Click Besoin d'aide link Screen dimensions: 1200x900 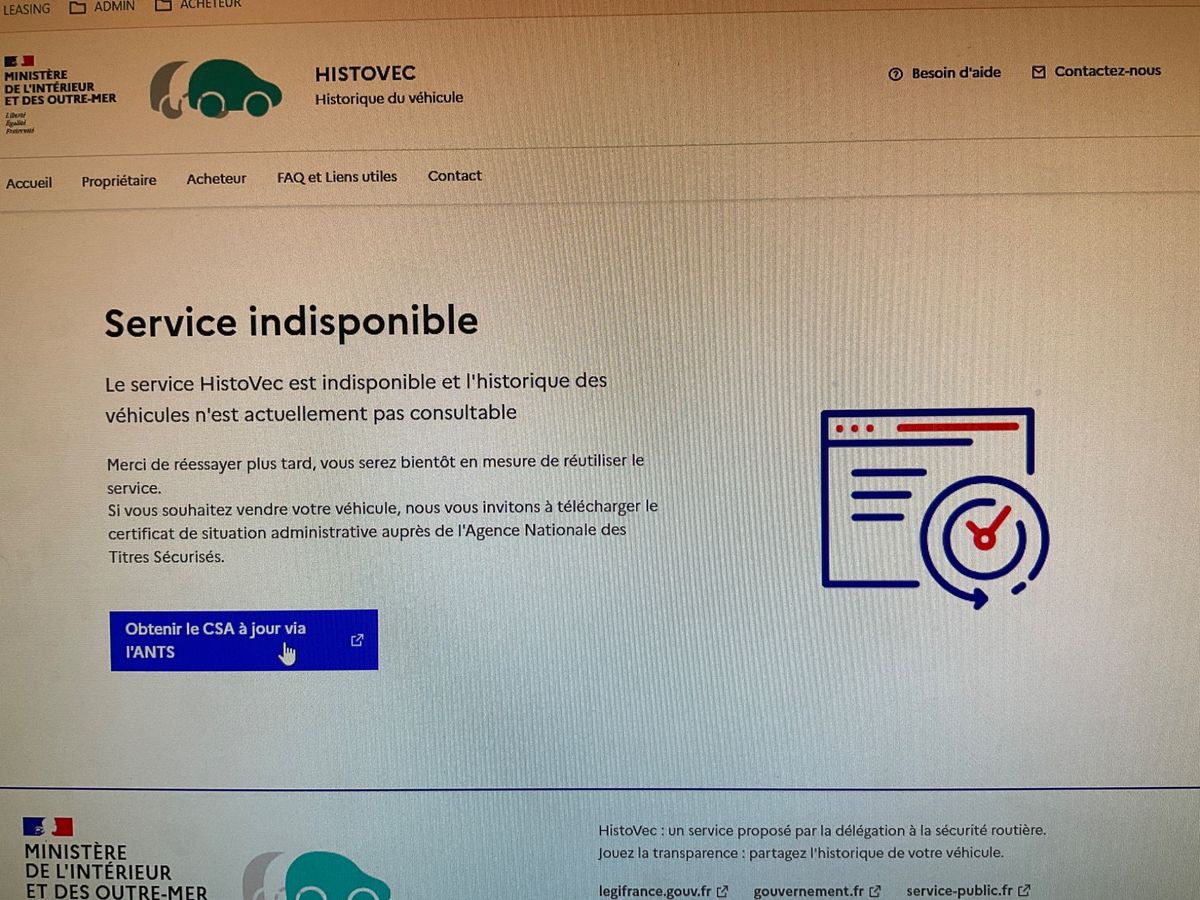(x=945, y=73)
